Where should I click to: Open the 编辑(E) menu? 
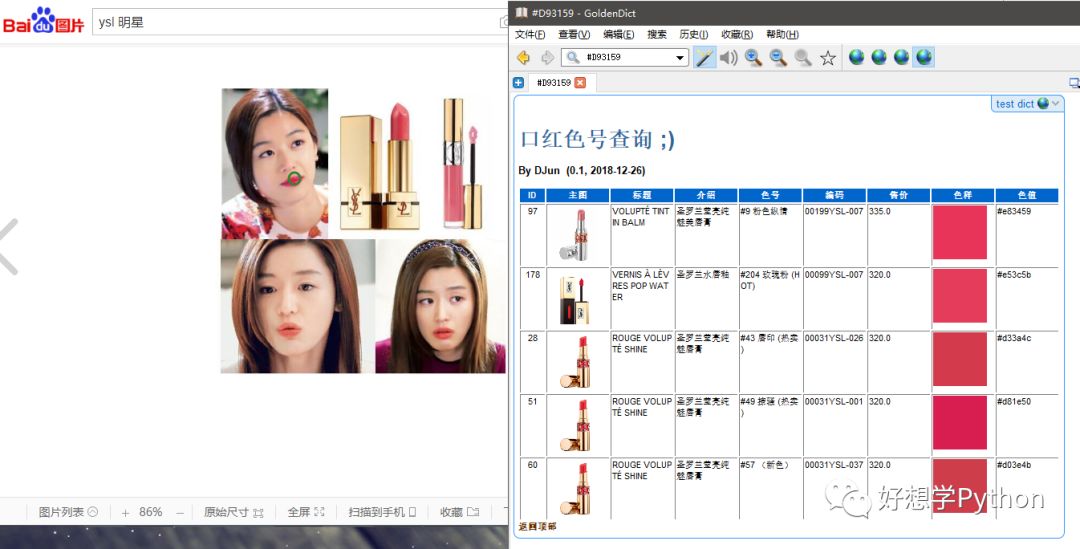pos(619,34)
